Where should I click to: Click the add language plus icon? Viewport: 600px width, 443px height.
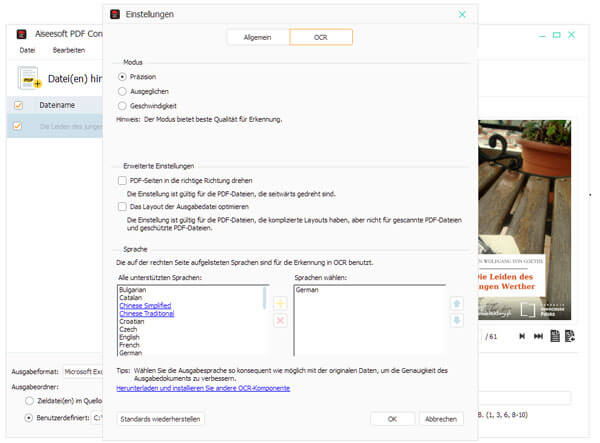coord(280,303)
